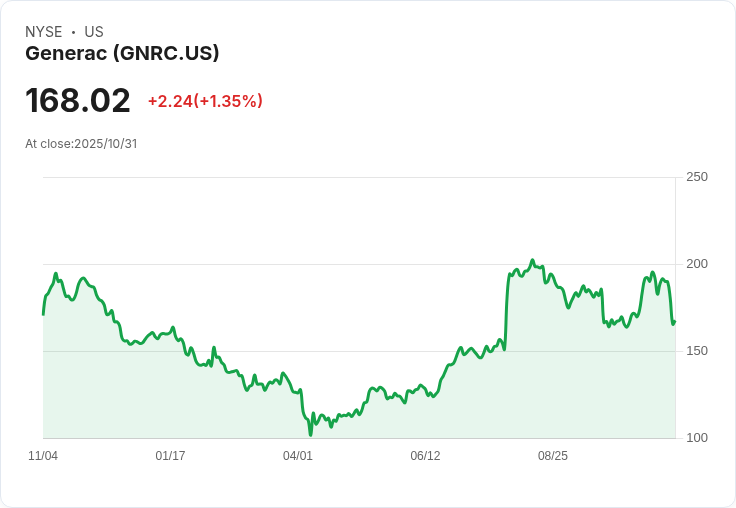Click the NYSE exchange label
The height and width of the screenshot is (508, 736).
point(44,32)
